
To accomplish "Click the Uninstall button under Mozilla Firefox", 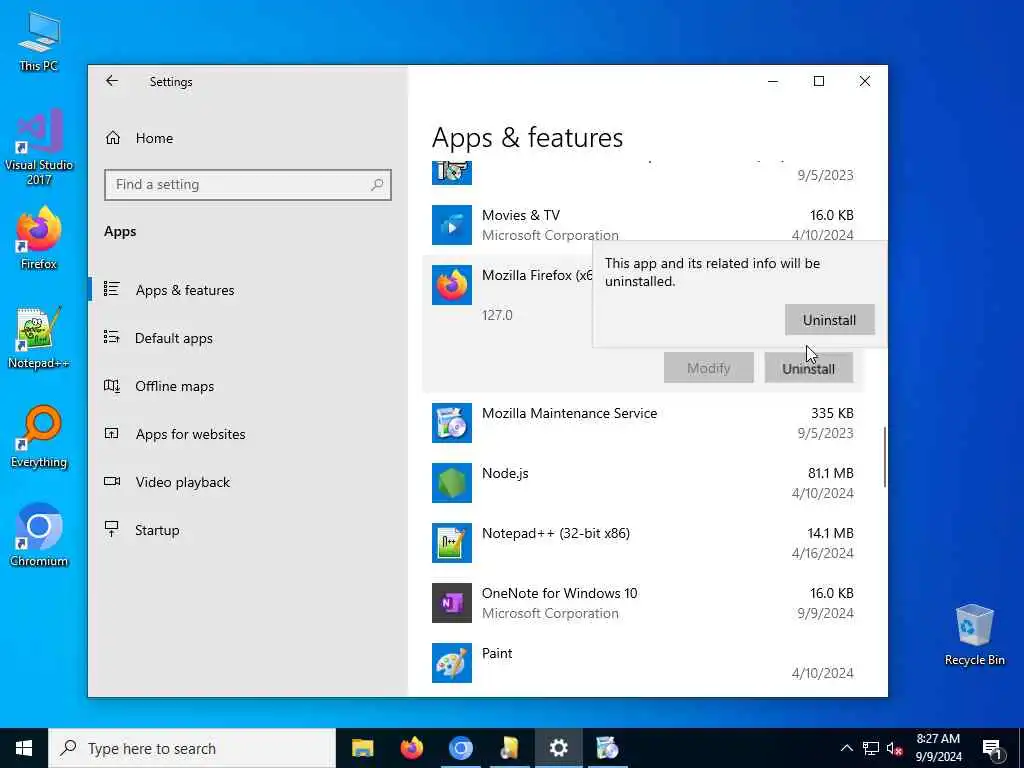I will [x=808, y=368].
